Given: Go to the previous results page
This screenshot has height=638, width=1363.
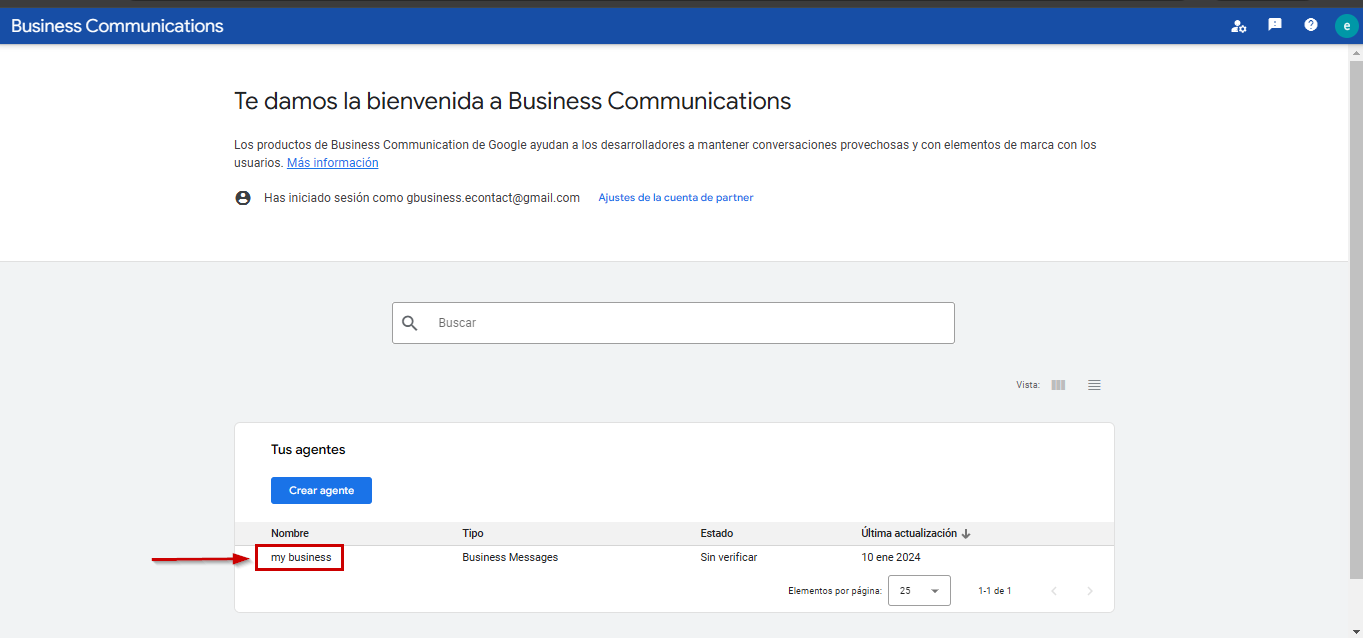Looking at the screenshot, I should click(x=1054, y=591).
